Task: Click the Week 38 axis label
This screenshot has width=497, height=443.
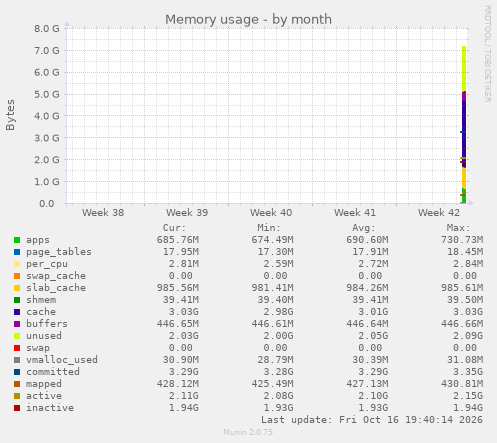Action: (x=103, y=213)
